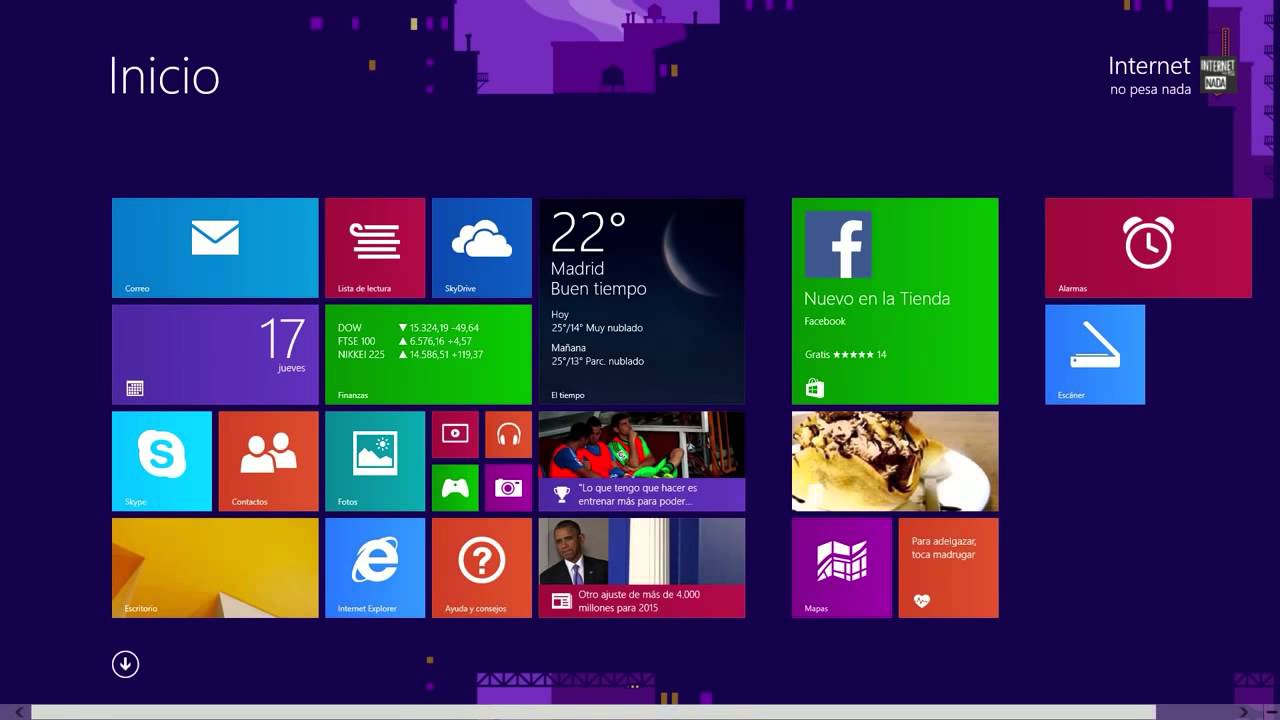
Task: Open the Alarmas clock tile
Action: (x=1148, y=248)
